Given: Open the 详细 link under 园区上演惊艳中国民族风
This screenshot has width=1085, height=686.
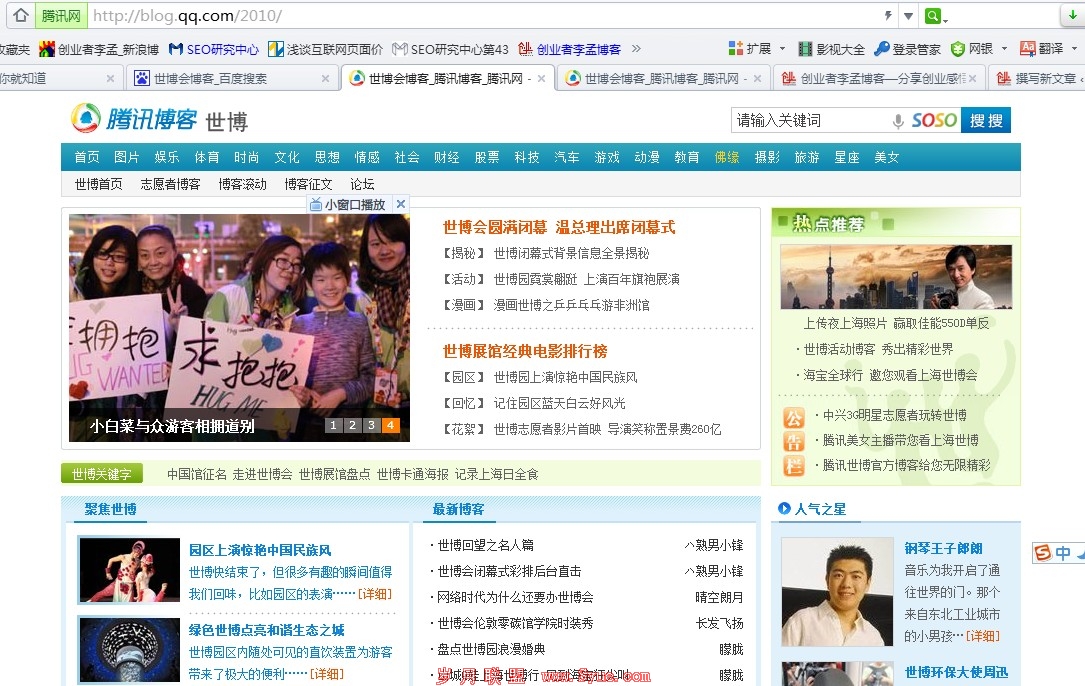Looking at the screenshot, I should click(x=374, y=594).
